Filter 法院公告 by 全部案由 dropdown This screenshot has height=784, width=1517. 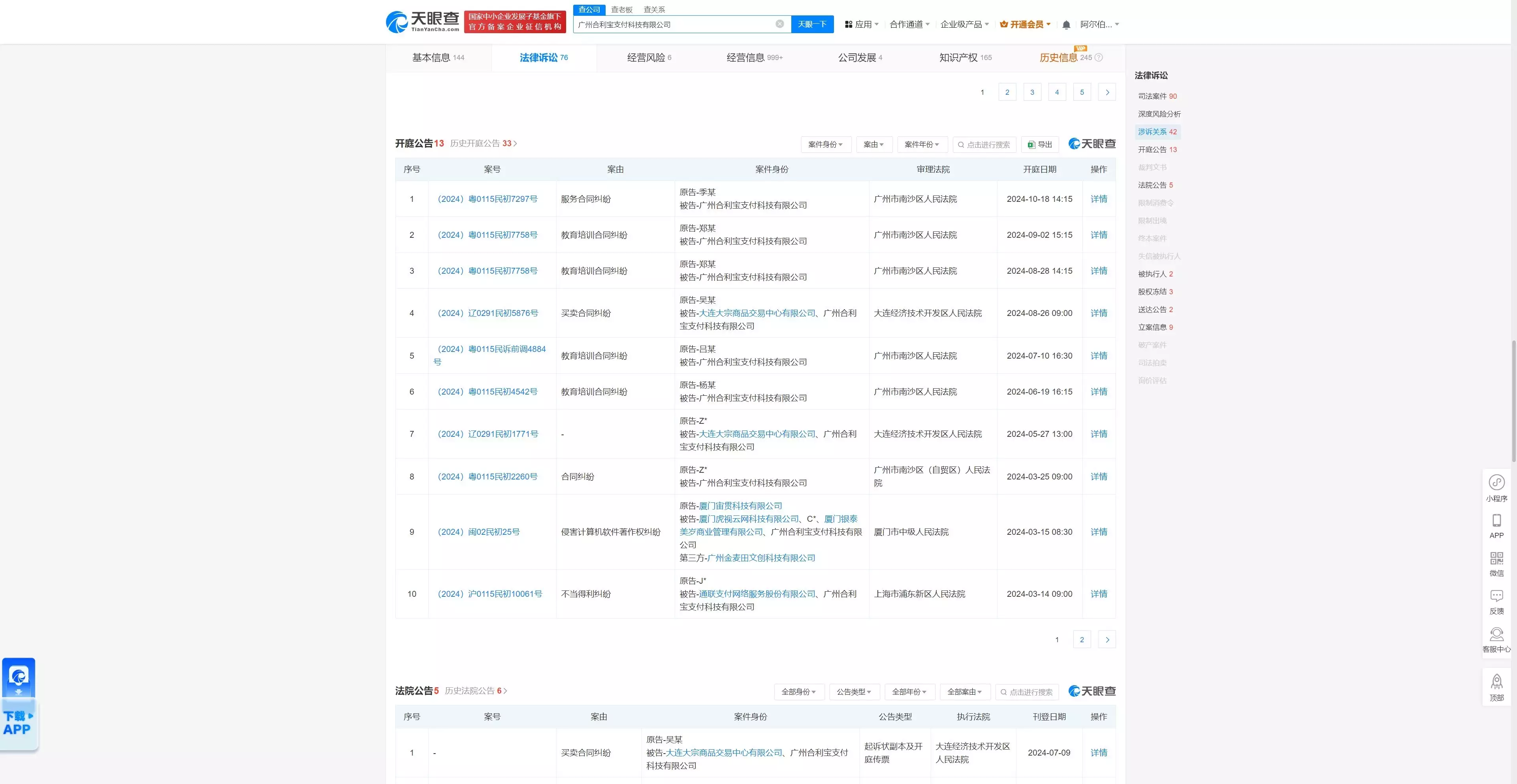tap(965, 692)
